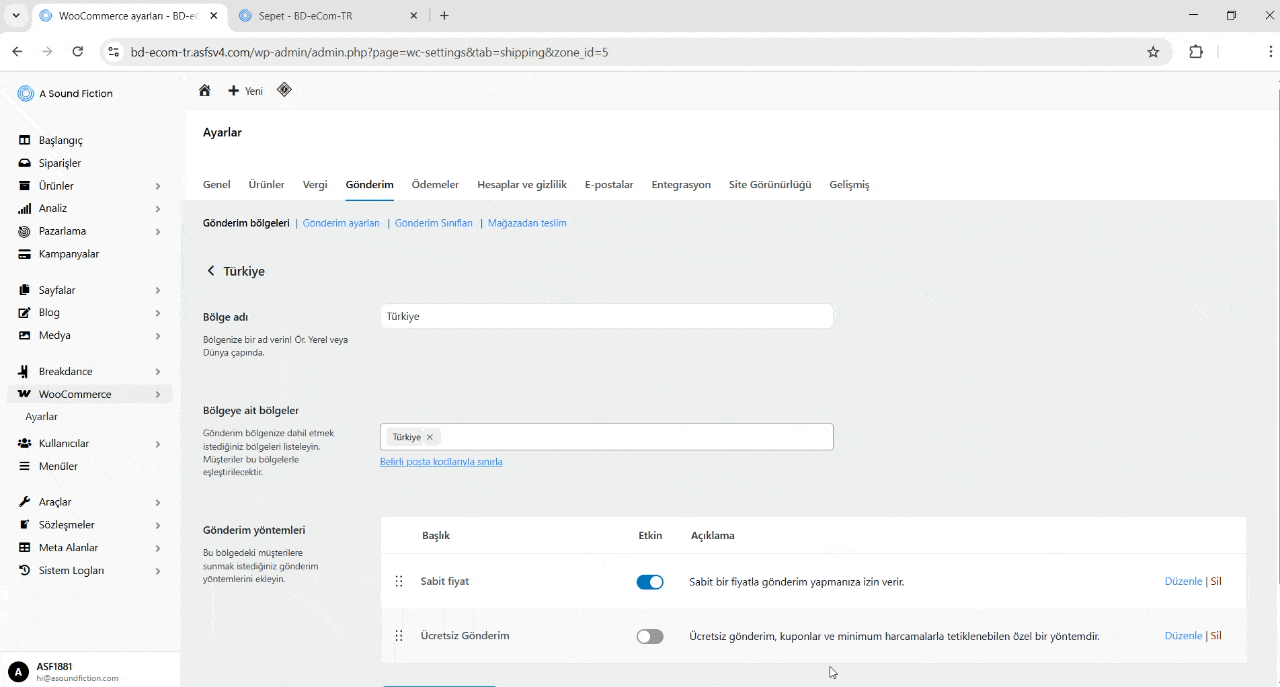Click the Belirli posta kodlarıyla sınırla link
1280x687 pixels.
click(x=441, y=461)
